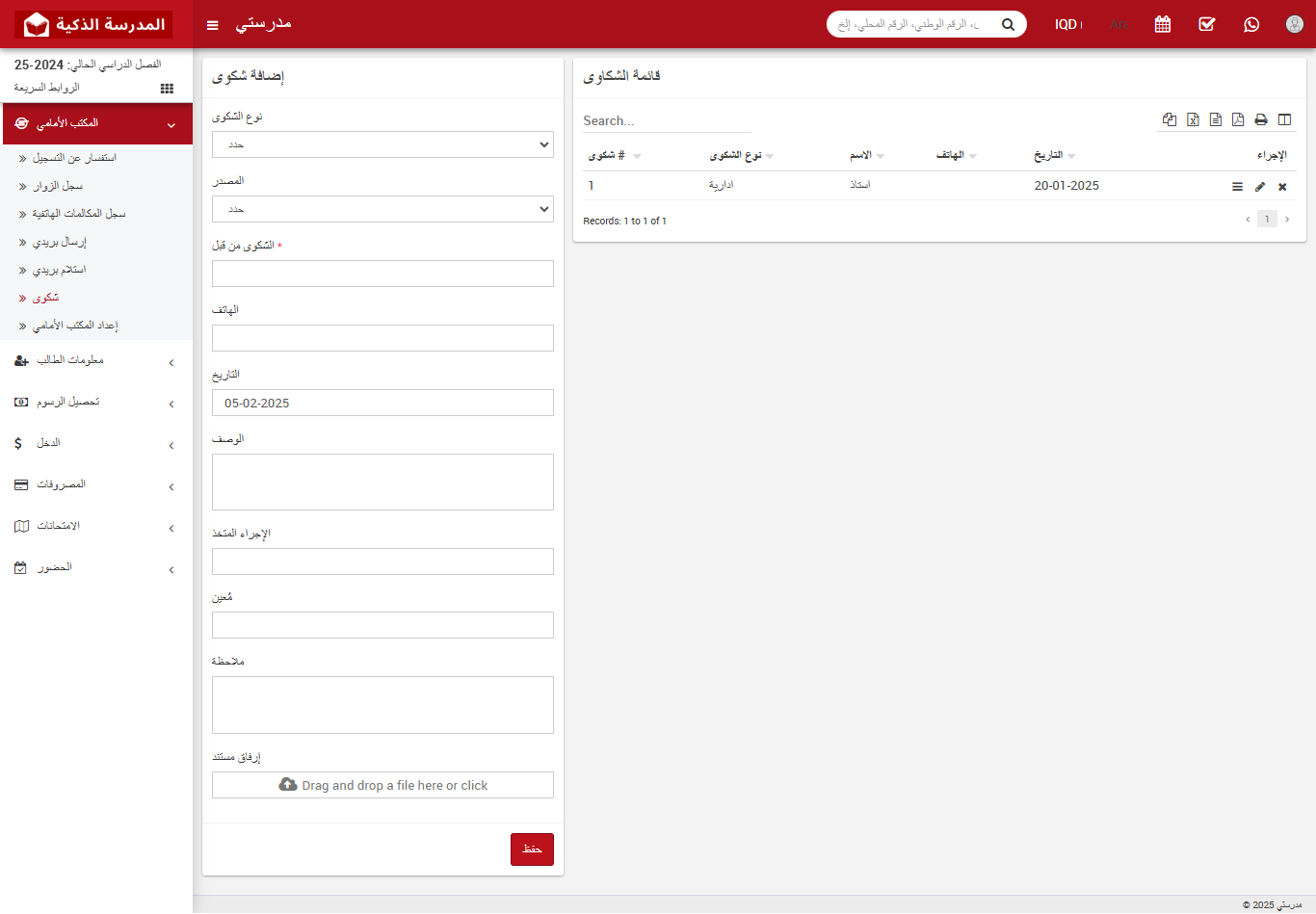Expand تحصيل الرسوم sidebar section

pos(96,403)
